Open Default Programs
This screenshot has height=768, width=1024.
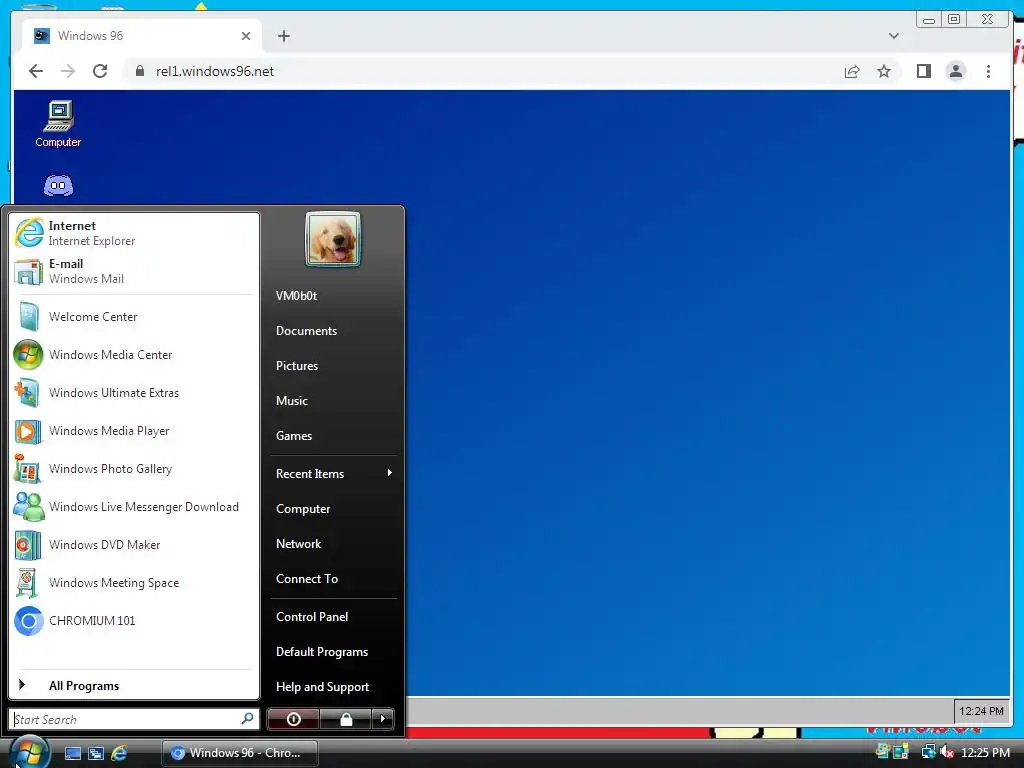[333, 652]
